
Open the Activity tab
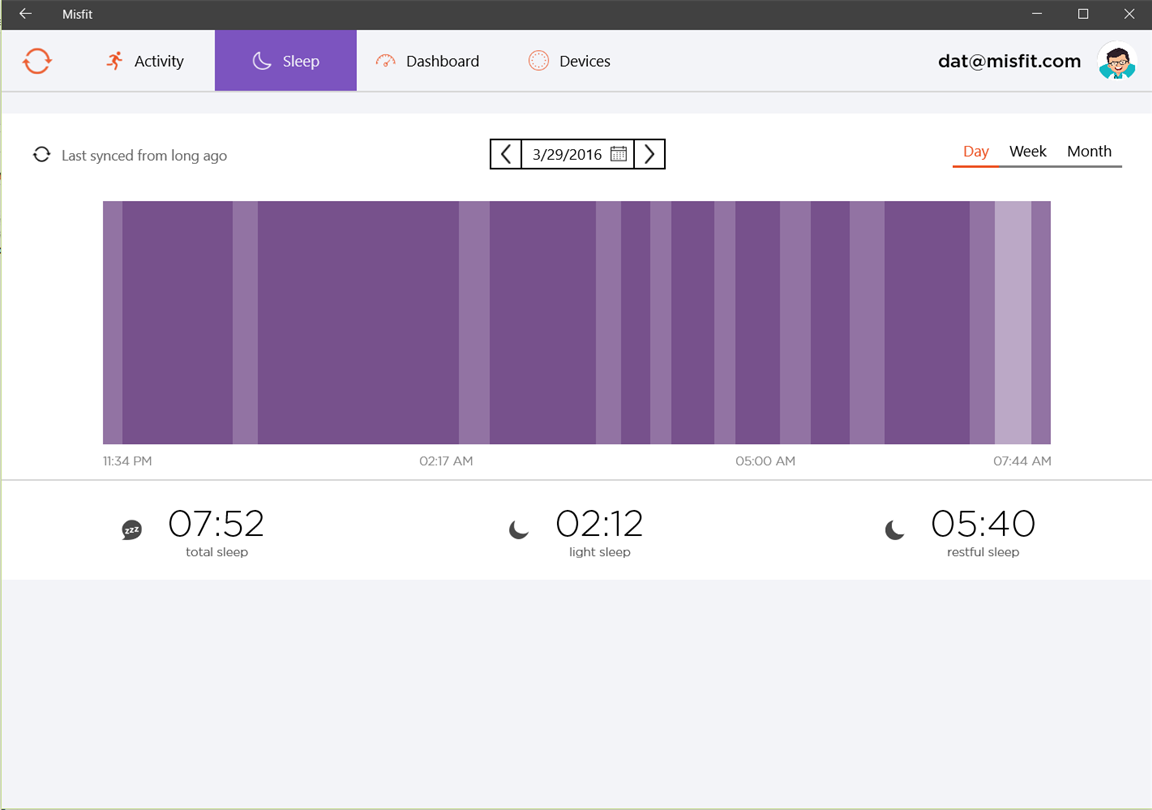click(145, 61)
